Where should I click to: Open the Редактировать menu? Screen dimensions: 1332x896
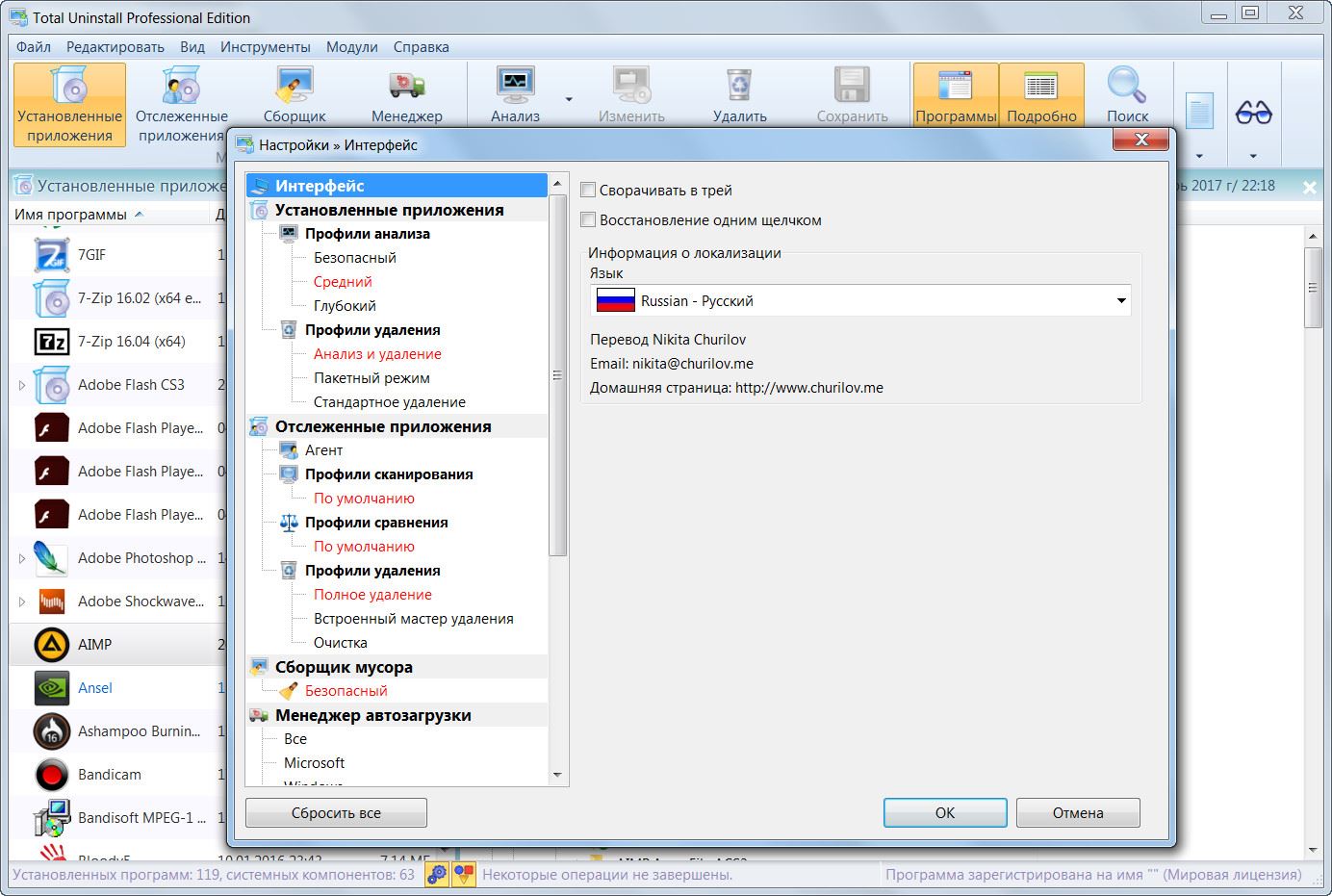point(115,47)
